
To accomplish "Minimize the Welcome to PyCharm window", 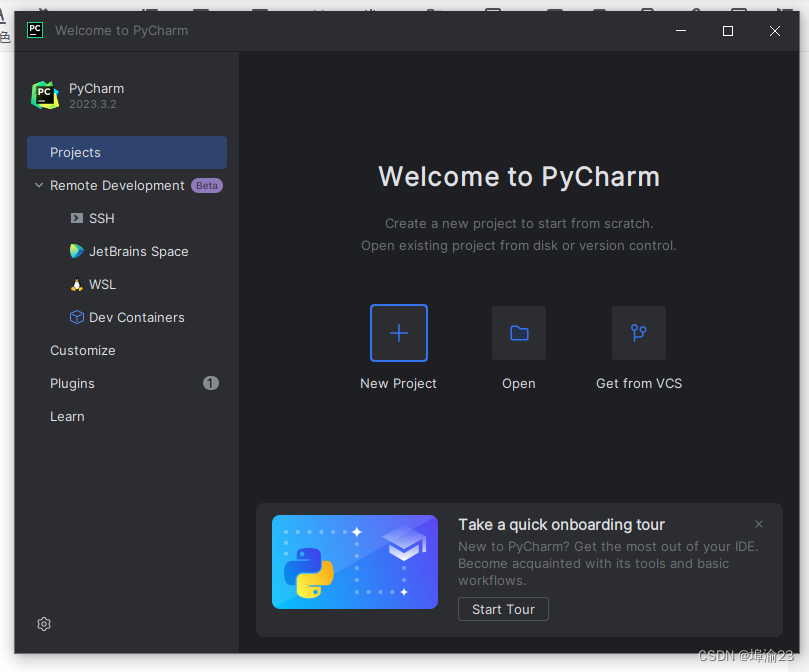I will click(681, 31).
